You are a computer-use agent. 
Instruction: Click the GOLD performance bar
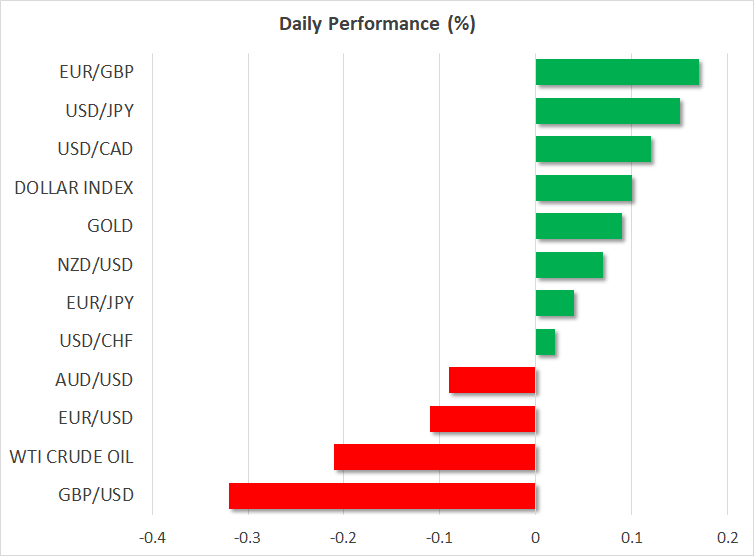(x=579, y=226)
